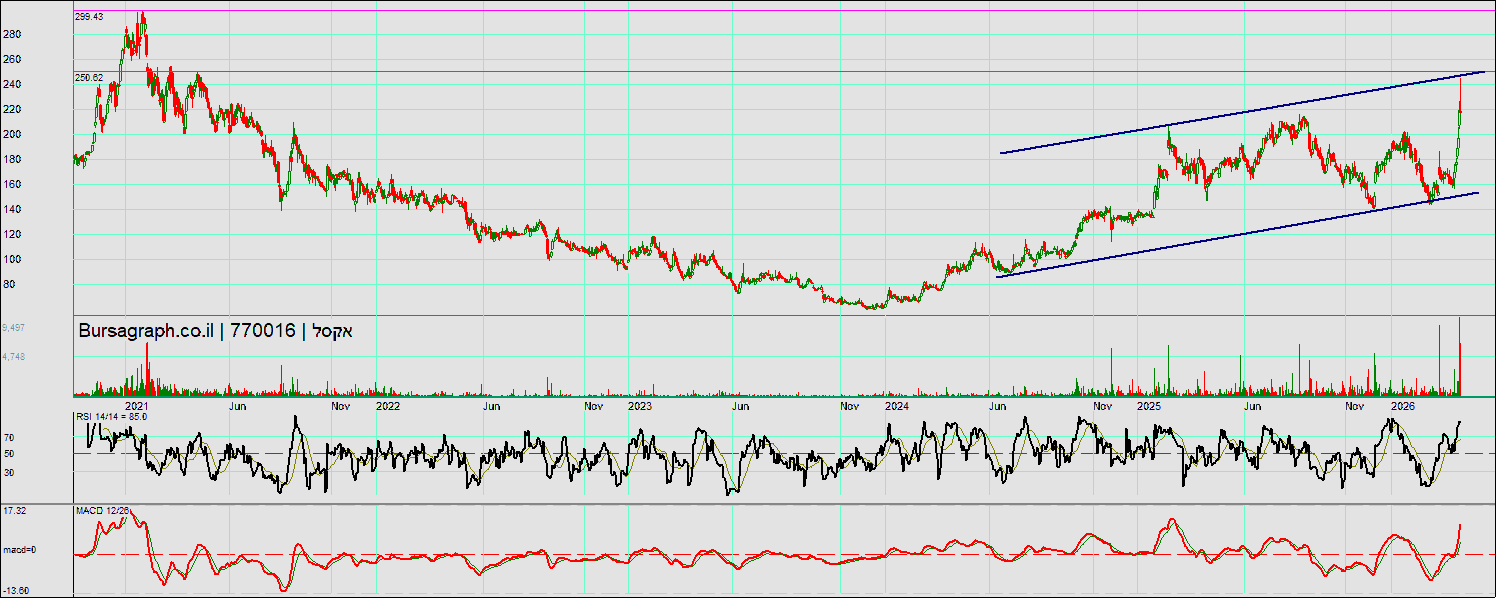
Task: Click the RSI 30 oversold level label
Action: pos(8,471)
